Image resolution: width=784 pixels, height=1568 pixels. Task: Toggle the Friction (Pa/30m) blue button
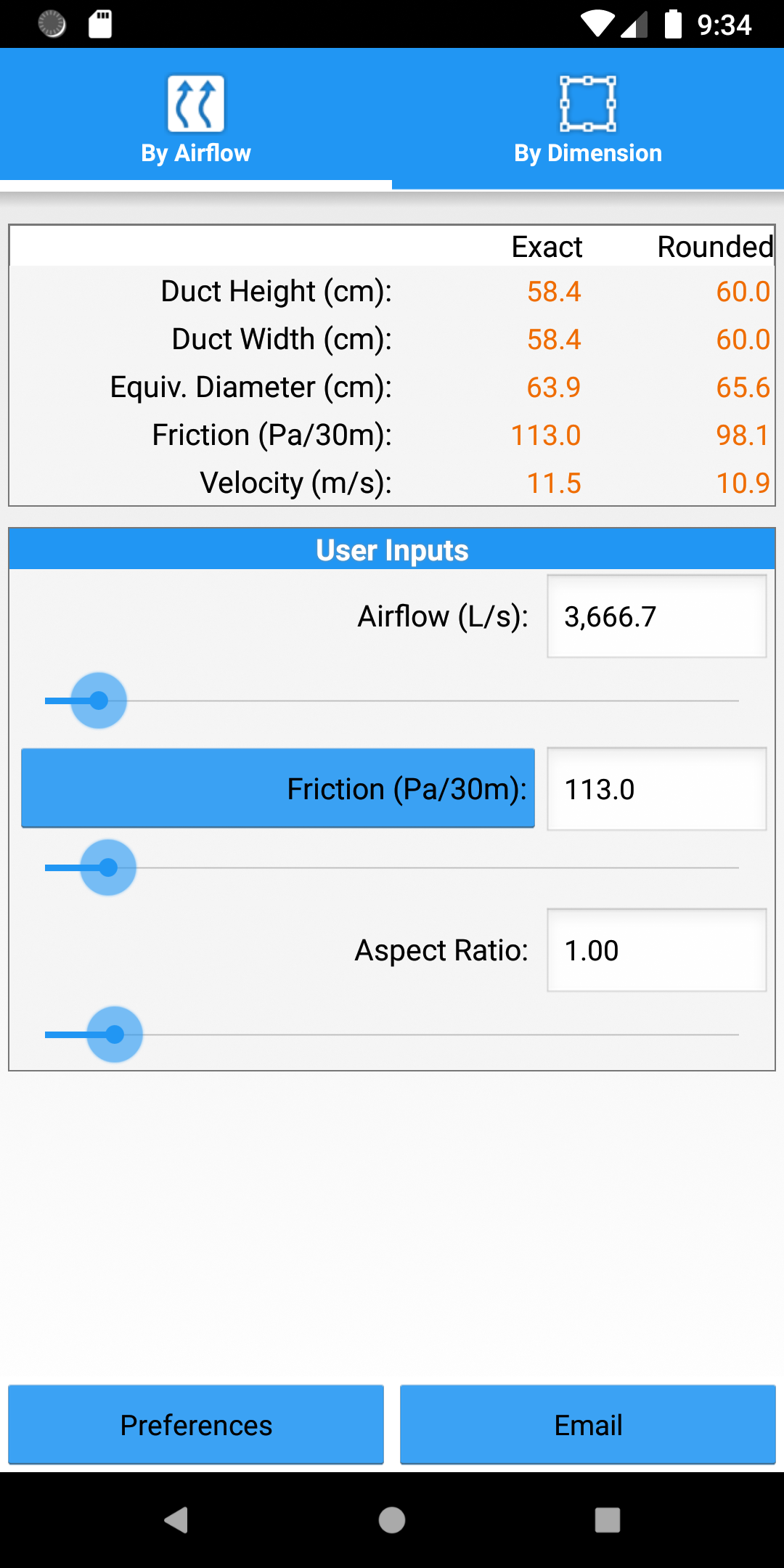coord(278,788)
